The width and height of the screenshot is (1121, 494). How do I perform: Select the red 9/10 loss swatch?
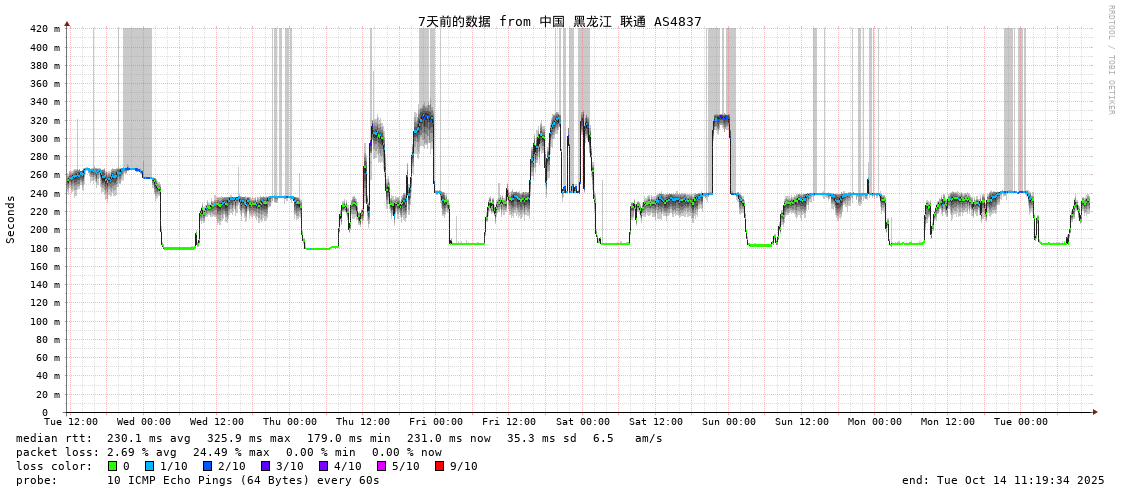439,466
